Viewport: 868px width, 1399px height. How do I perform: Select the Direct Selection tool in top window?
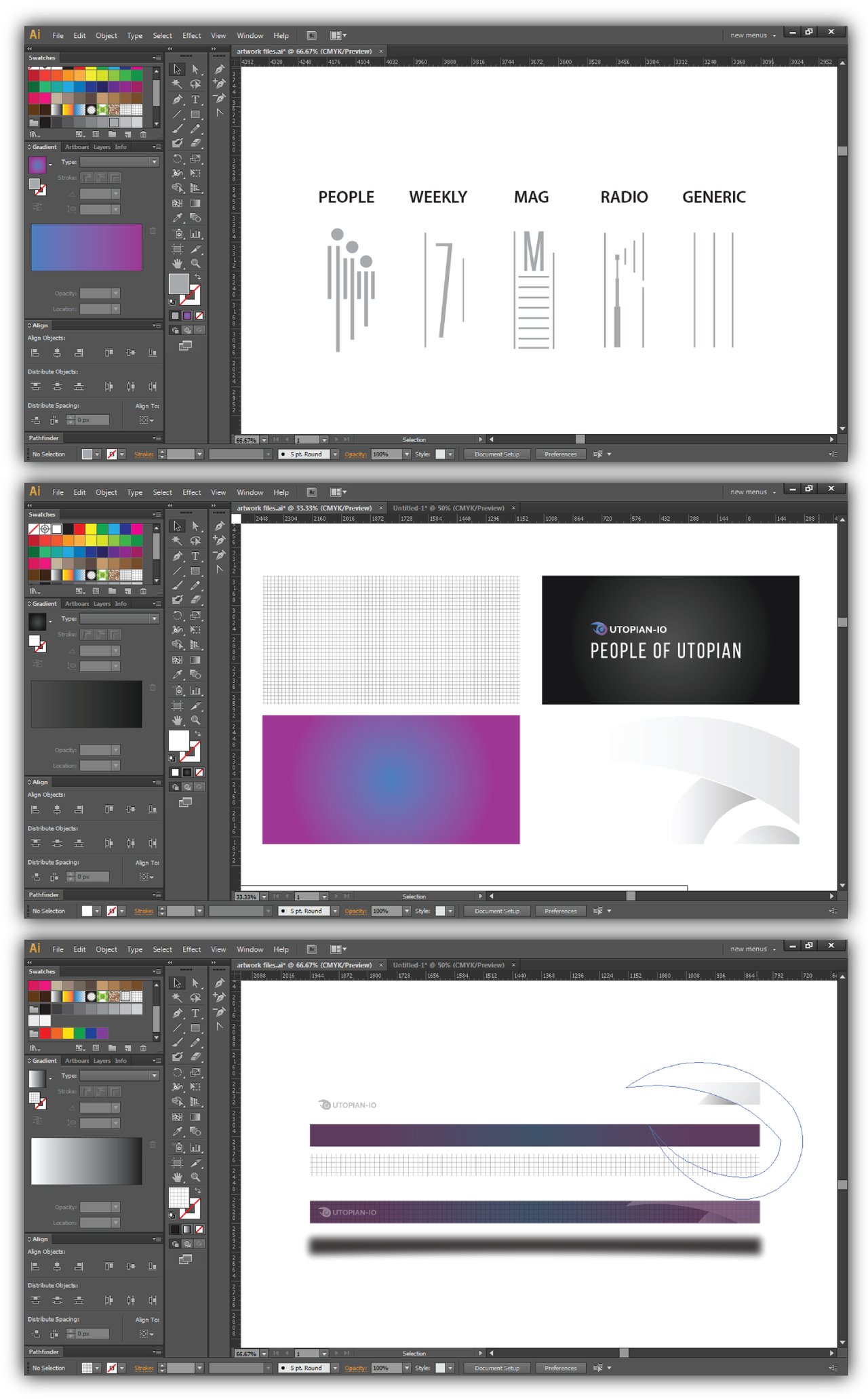click(x=195, y=69)
